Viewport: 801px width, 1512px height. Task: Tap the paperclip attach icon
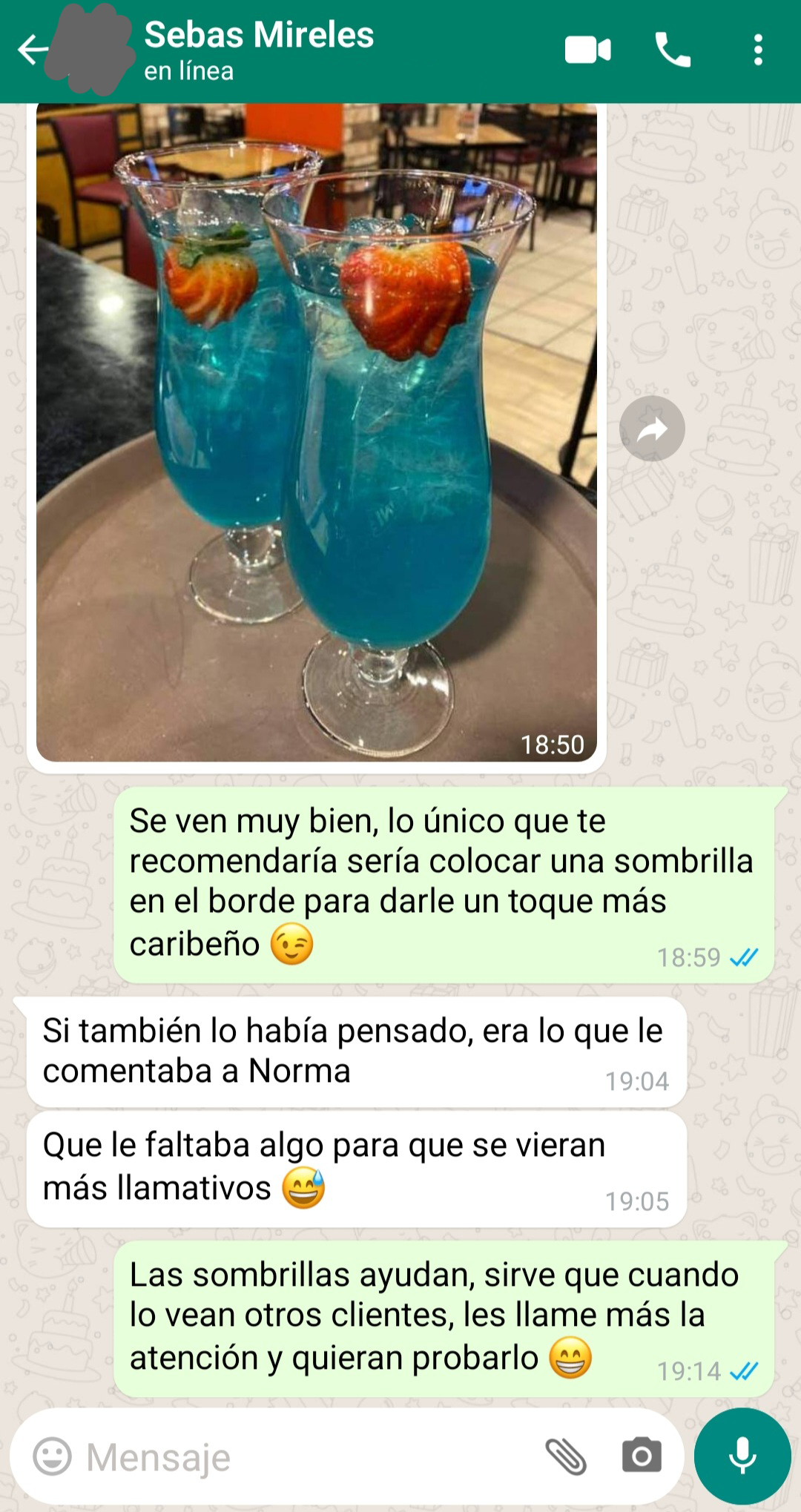click(566, 1456)
